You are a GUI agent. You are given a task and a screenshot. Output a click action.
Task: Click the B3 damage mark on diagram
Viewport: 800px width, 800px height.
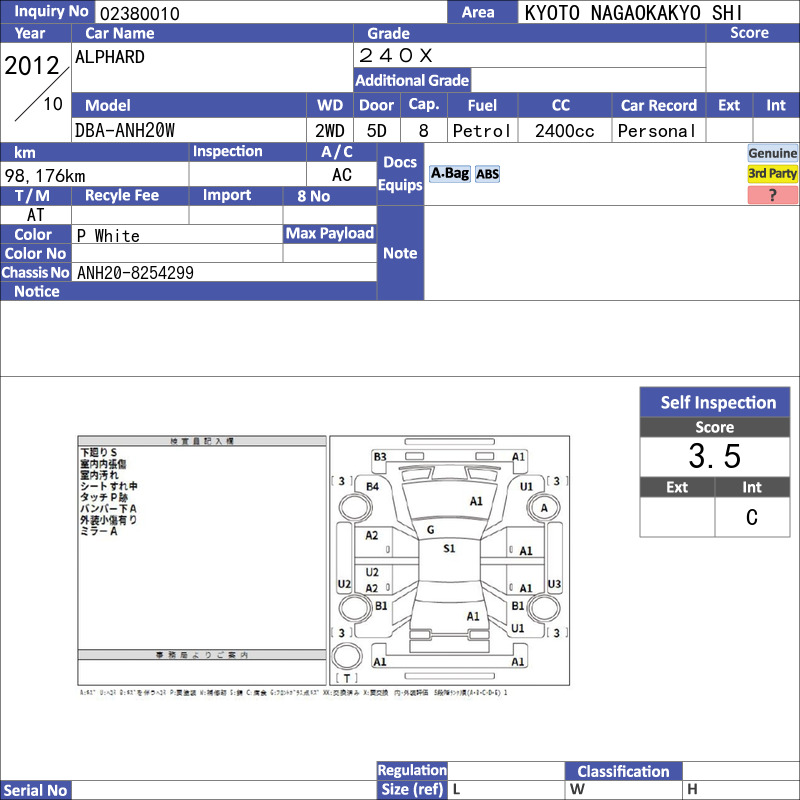(380, 457)
